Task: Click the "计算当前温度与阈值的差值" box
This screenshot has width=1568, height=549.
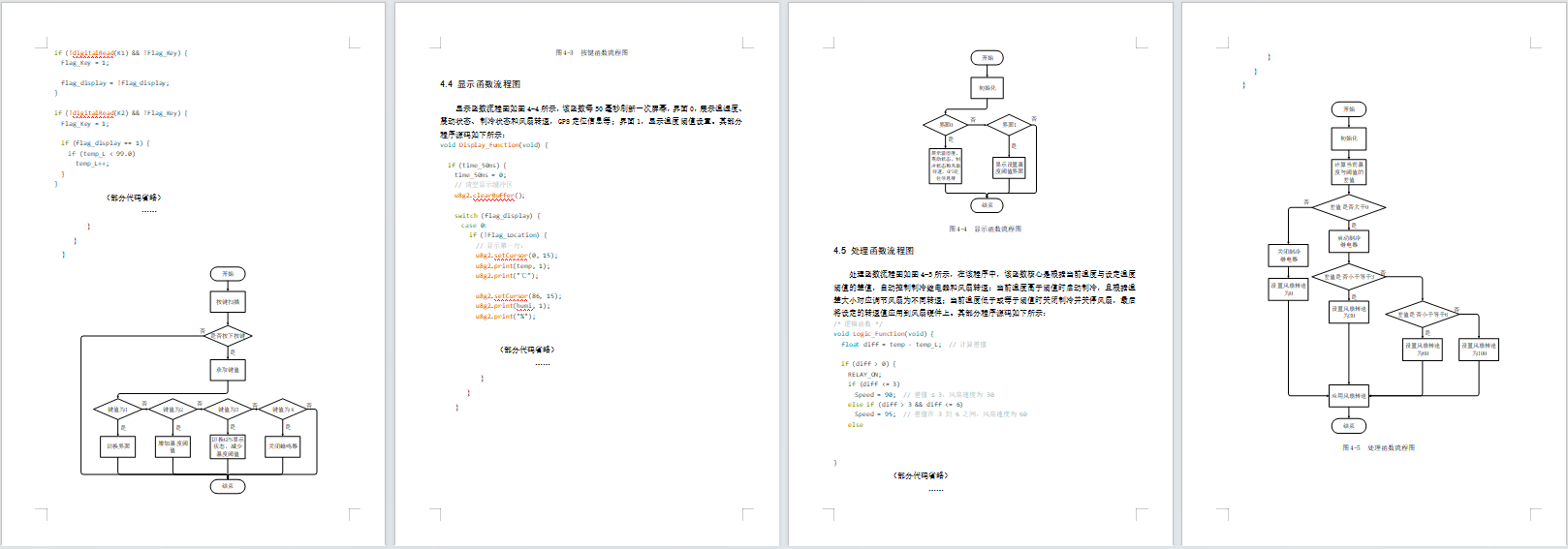Action: pyautogui.click(x=1349, y=172)
